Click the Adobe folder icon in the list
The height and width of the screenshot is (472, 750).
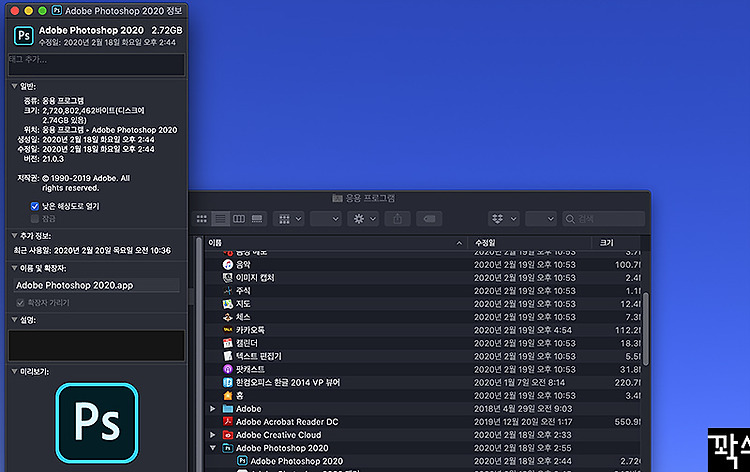pyautogui.click(x=228, y=409)
